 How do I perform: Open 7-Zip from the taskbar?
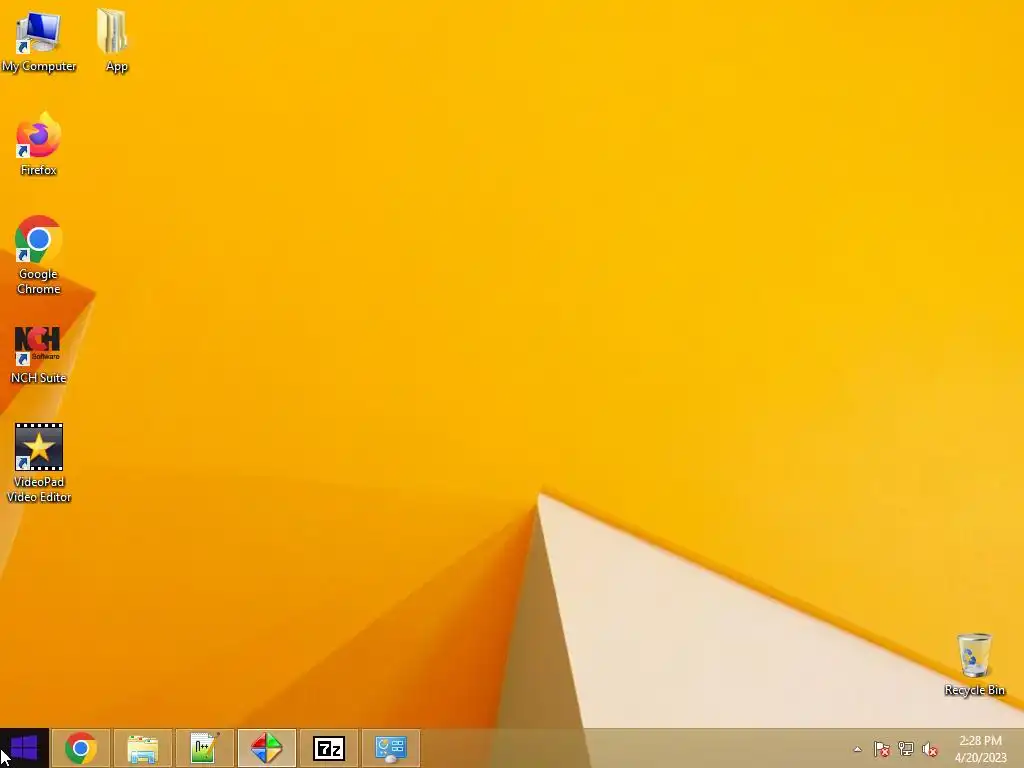329,748
